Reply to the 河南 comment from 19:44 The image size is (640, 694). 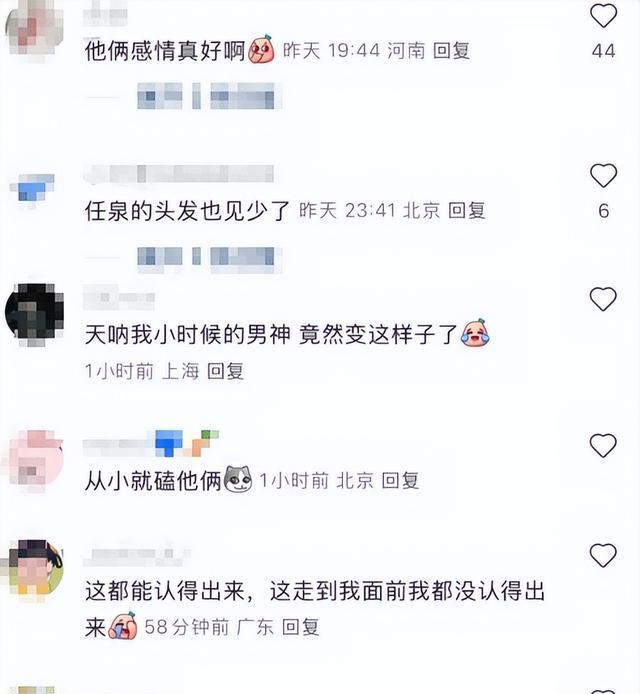451,50
